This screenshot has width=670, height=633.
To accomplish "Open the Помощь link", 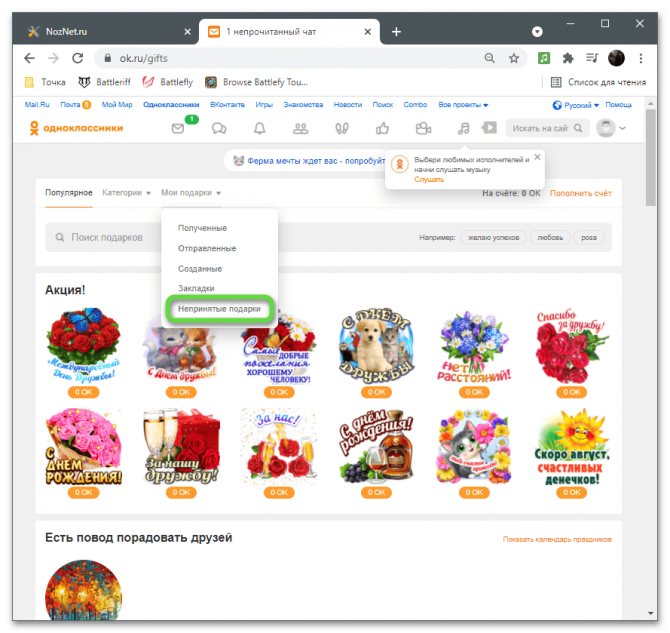I will [618, 105].
